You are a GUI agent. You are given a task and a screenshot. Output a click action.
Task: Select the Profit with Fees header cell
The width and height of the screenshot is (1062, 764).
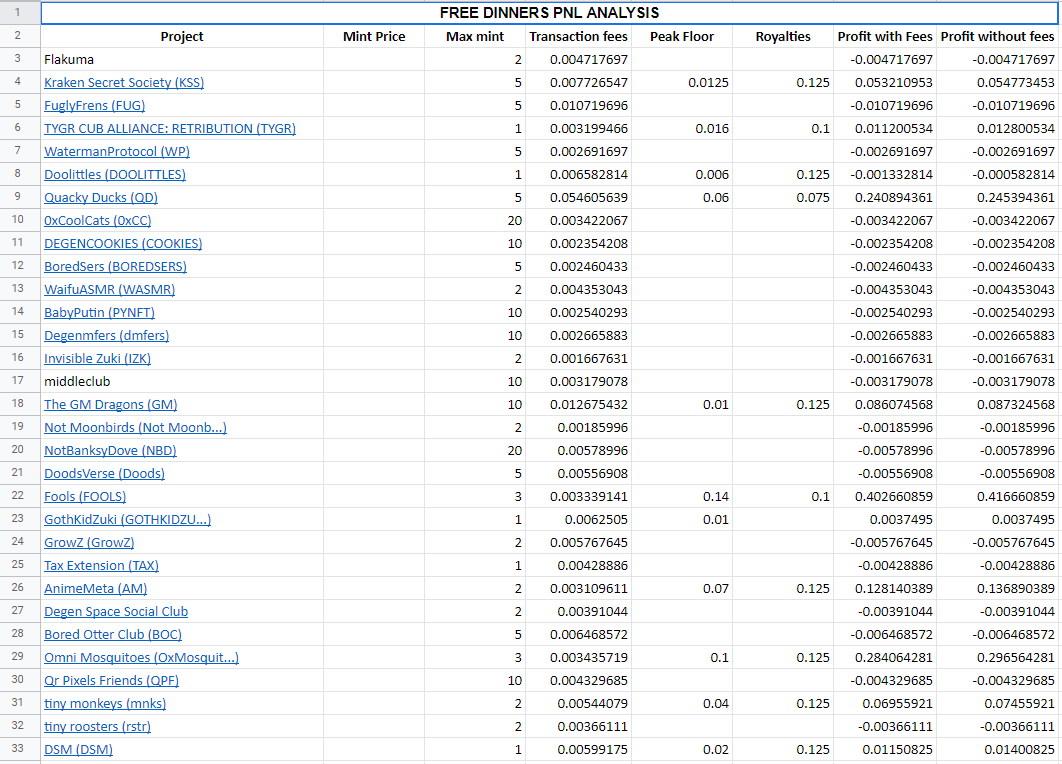point(885,37)
